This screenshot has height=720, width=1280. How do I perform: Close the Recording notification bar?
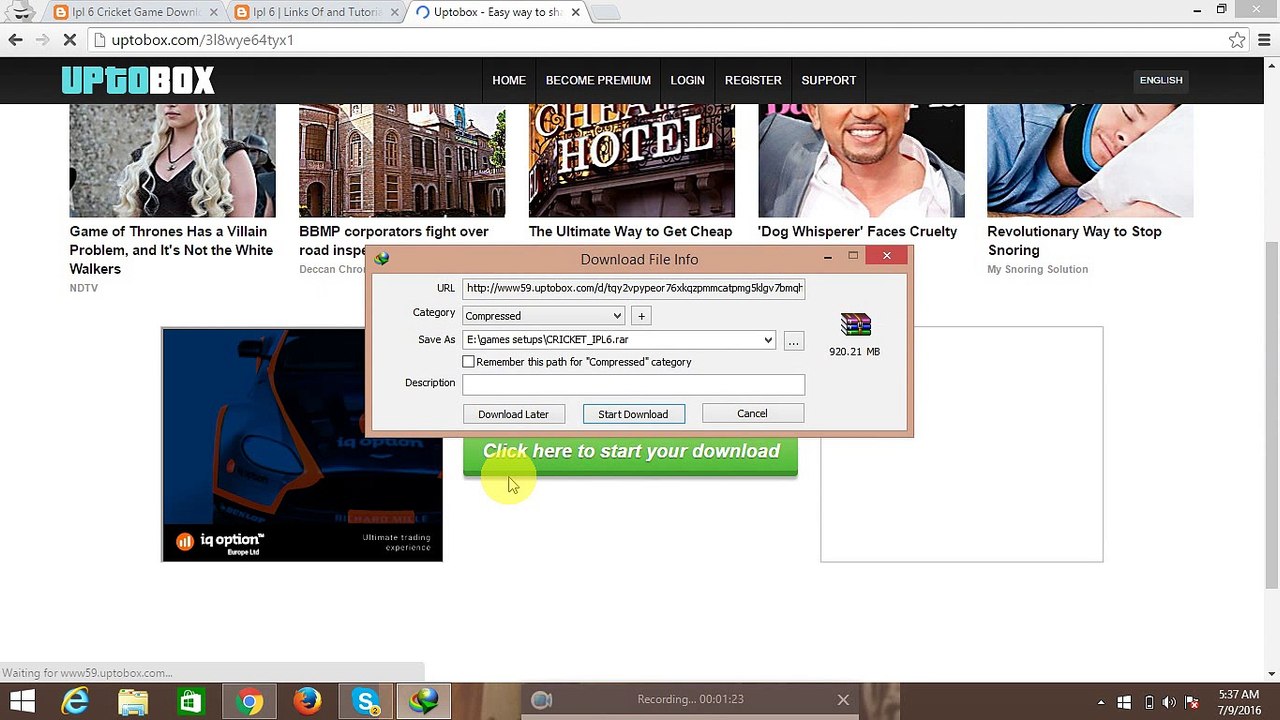[843, 700]
